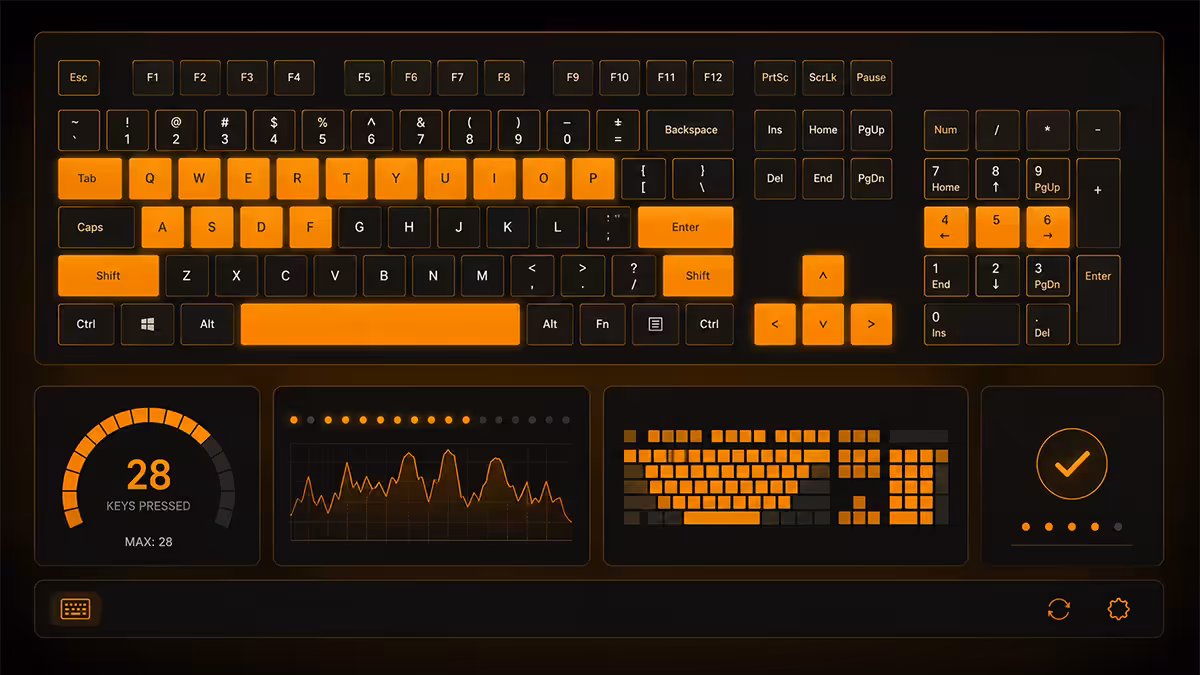The height and width of the screenshot is (675, 1200).
Task: Click the plus-minus equals key
Action: pos(618,130)
